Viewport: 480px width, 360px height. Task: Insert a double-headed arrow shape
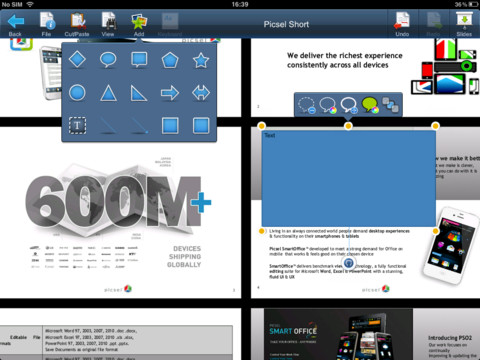(201, 93)
